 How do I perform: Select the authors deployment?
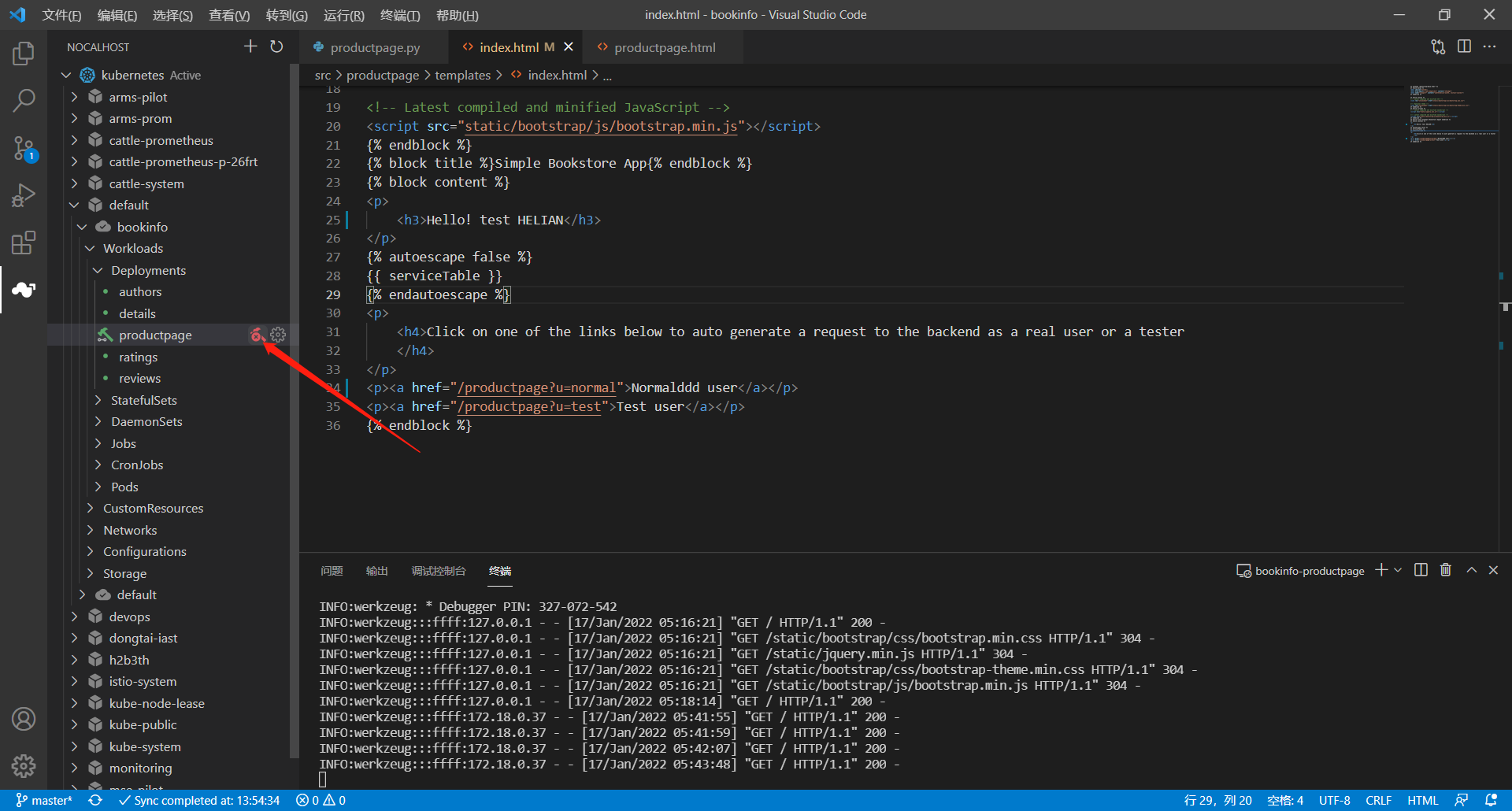(140, 291)
